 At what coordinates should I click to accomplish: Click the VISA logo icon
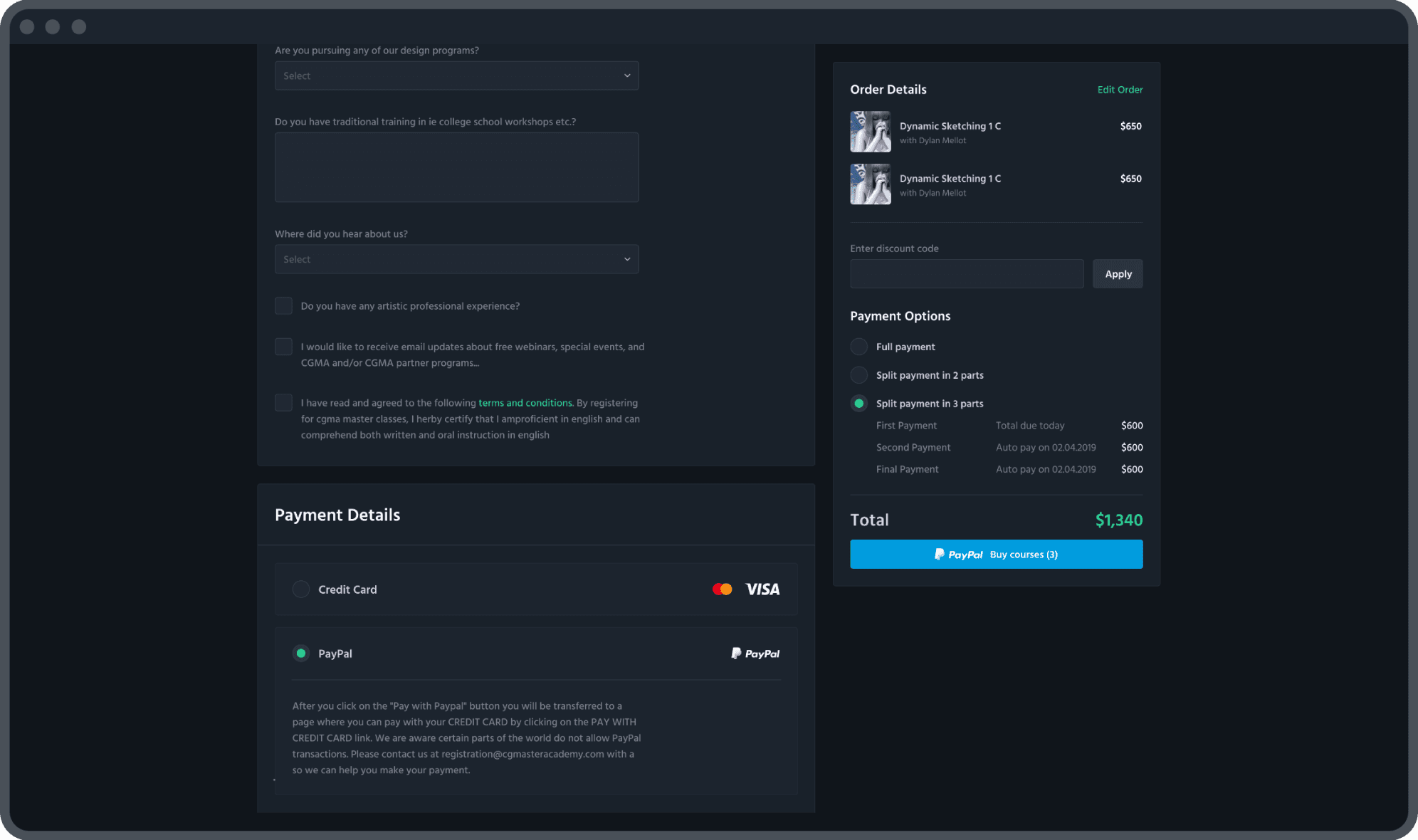point(762,589)
